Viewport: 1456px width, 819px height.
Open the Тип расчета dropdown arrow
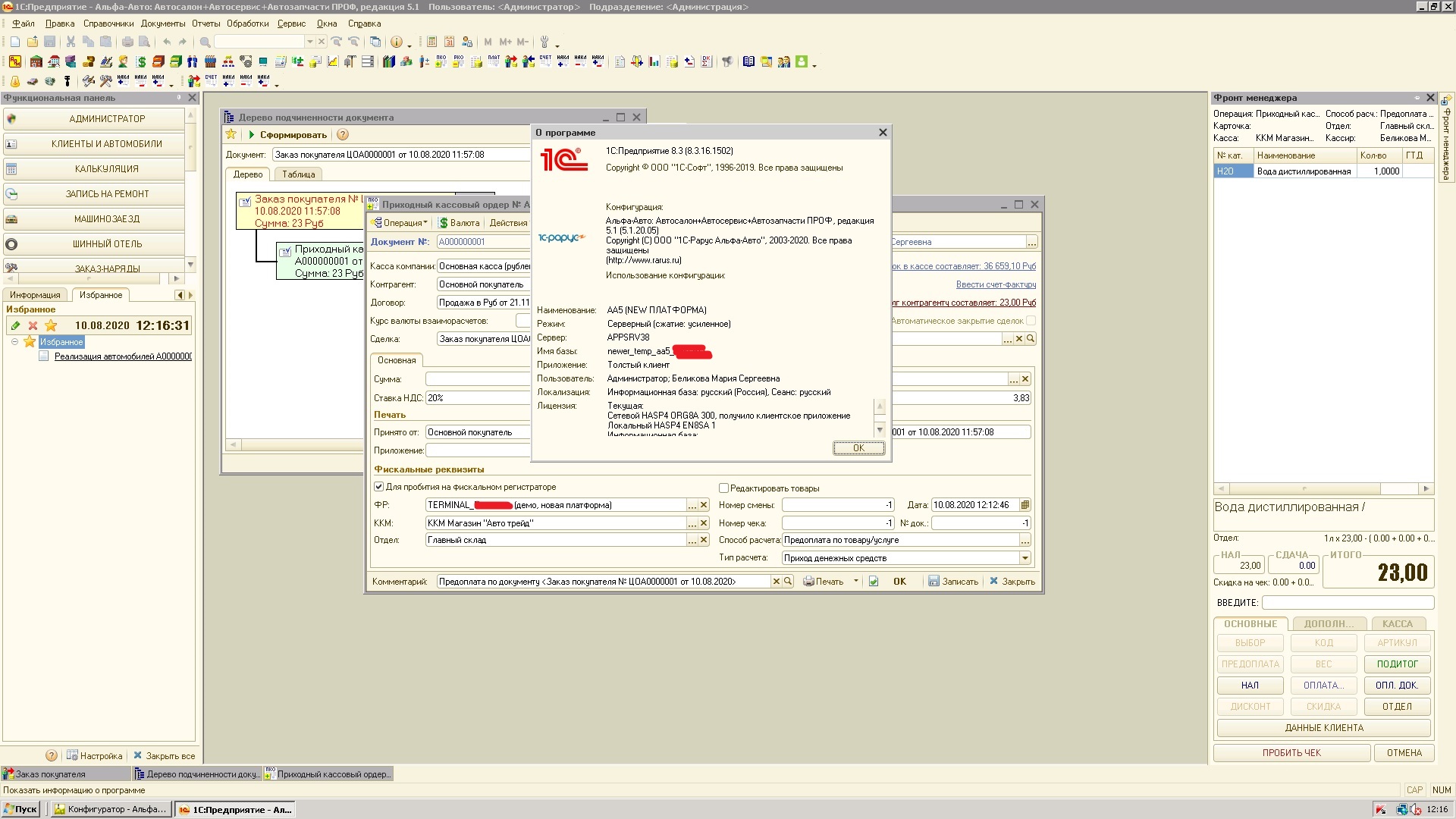coord(1025,558)
